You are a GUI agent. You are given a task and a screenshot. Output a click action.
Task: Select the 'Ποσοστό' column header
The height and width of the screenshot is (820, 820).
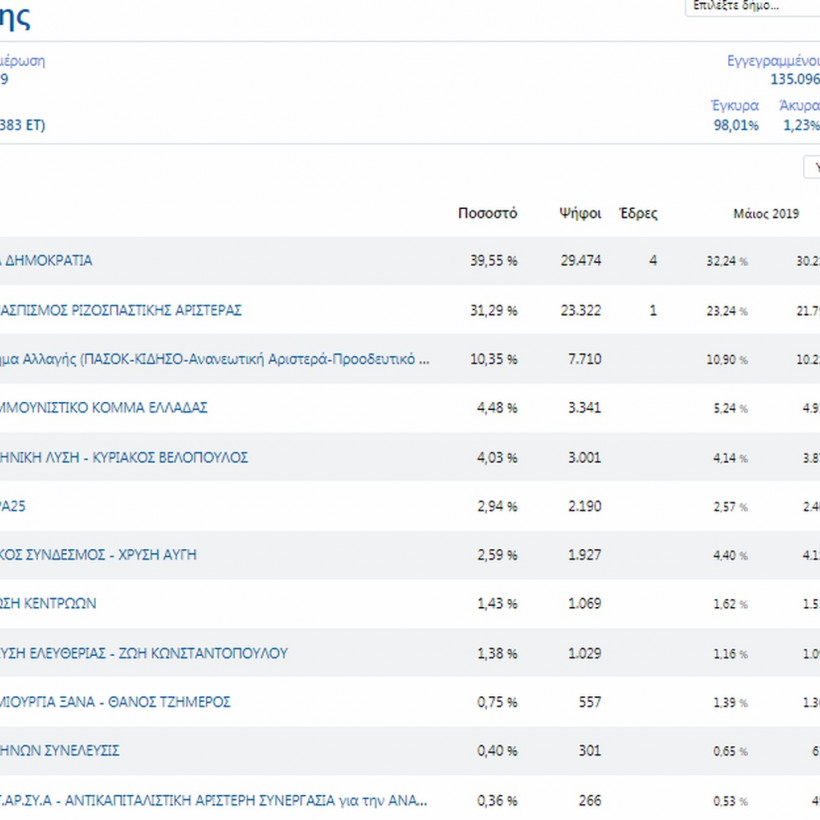click(487, 213)
